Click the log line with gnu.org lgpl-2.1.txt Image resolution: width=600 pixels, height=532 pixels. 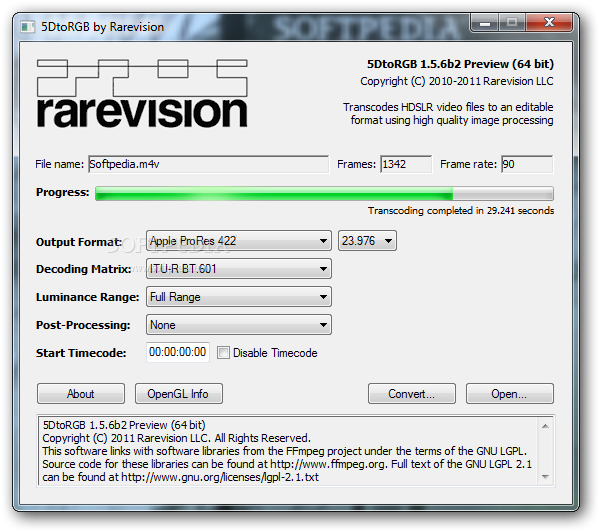tap(180, 477)
